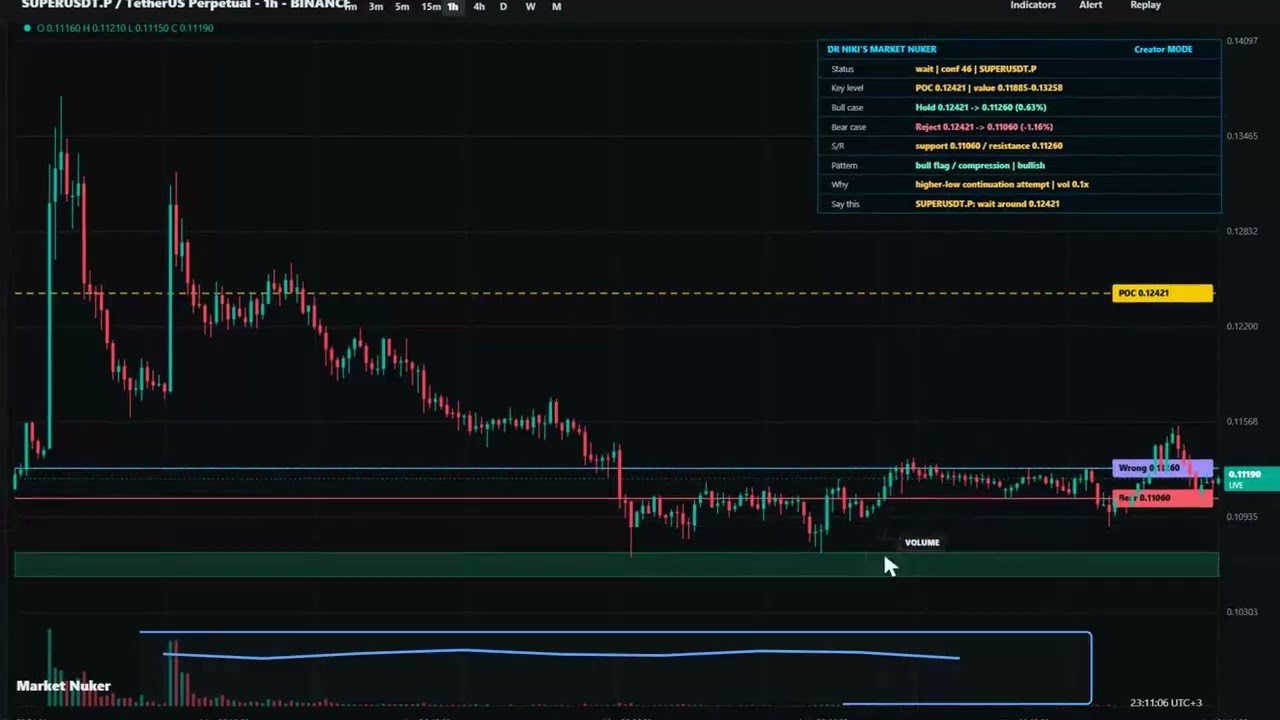Click the 23:11:06 UTC+3 clock

(1166, 703)
